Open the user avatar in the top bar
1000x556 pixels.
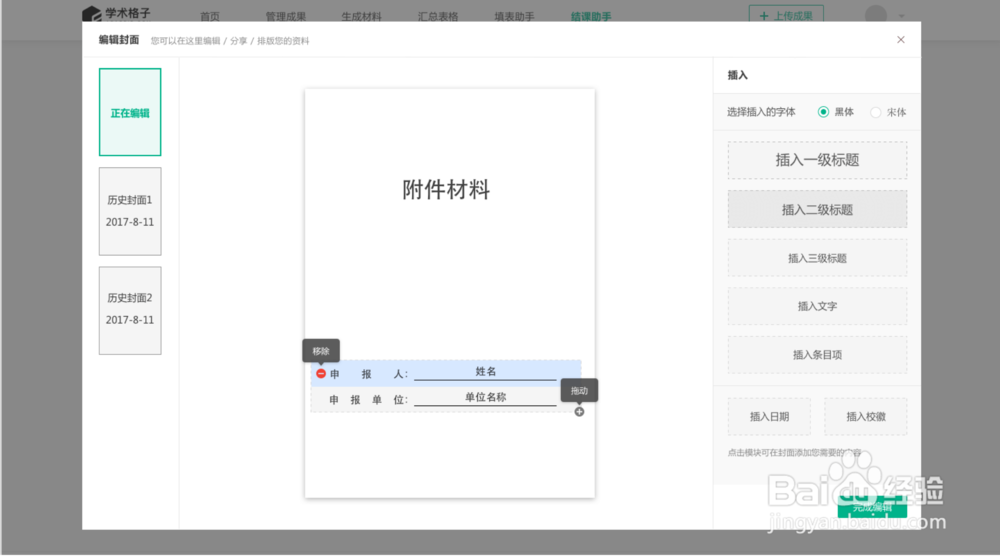click(876, 15)
